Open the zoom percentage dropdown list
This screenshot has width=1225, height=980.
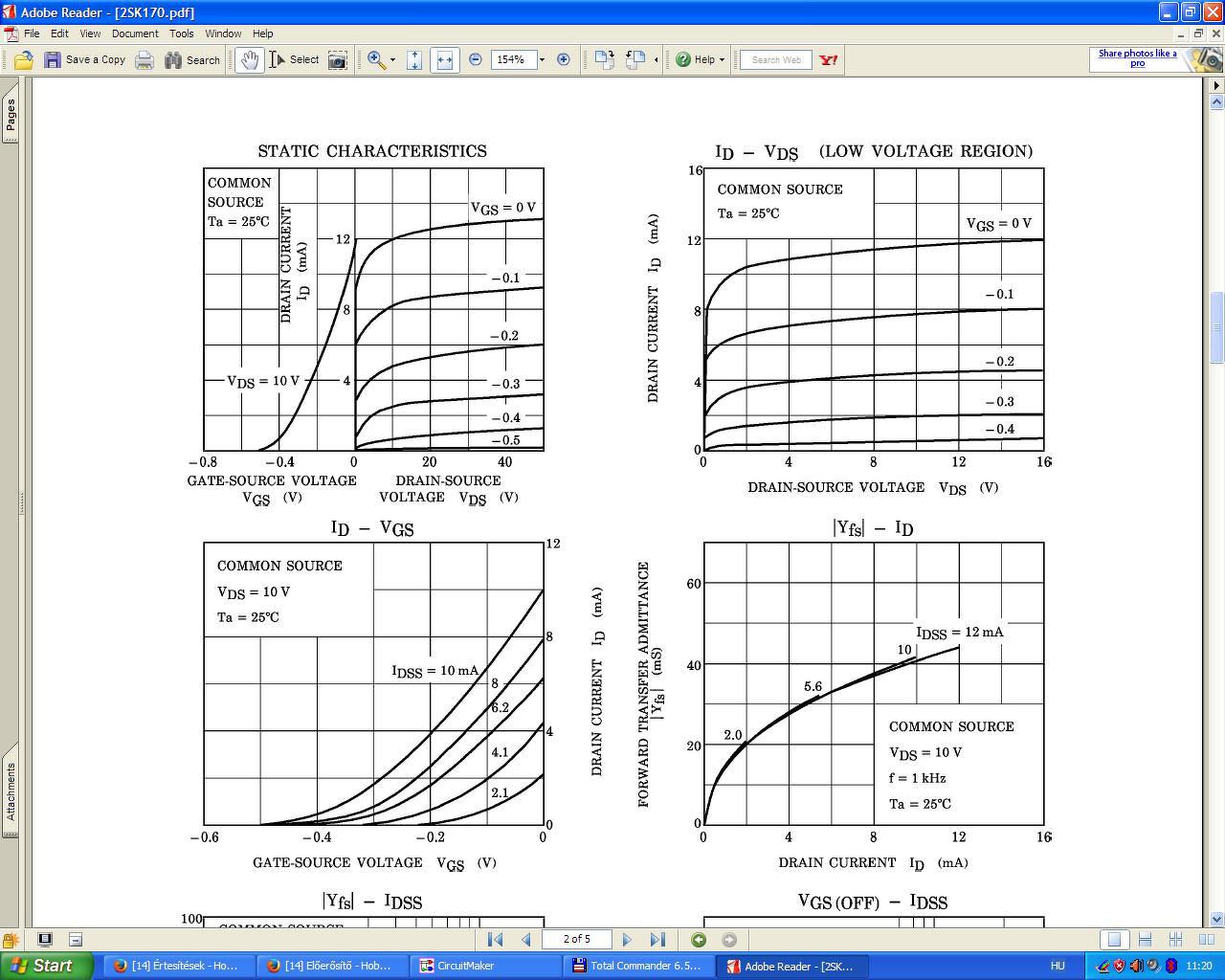pos(543,60)
